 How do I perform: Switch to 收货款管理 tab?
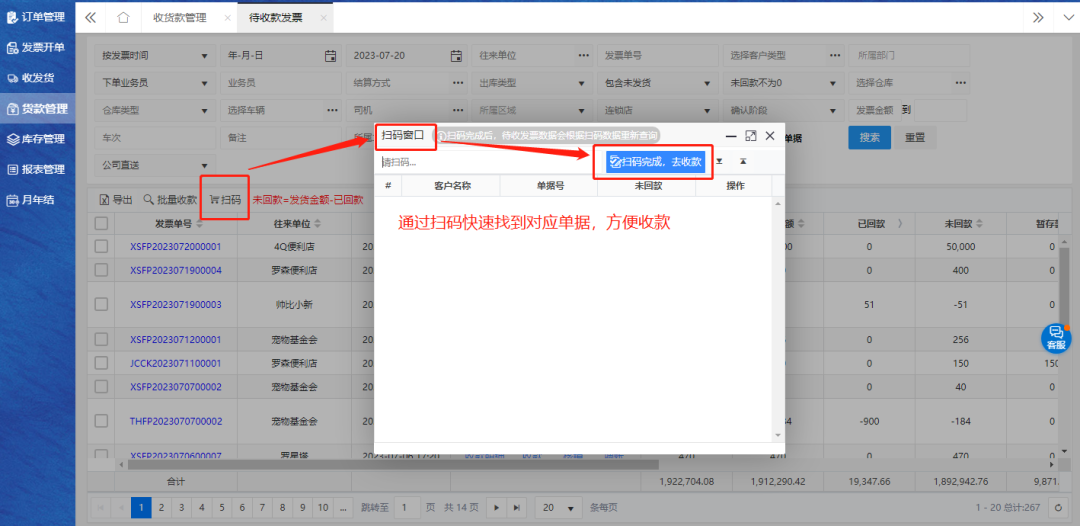click(x=179, y=17)
